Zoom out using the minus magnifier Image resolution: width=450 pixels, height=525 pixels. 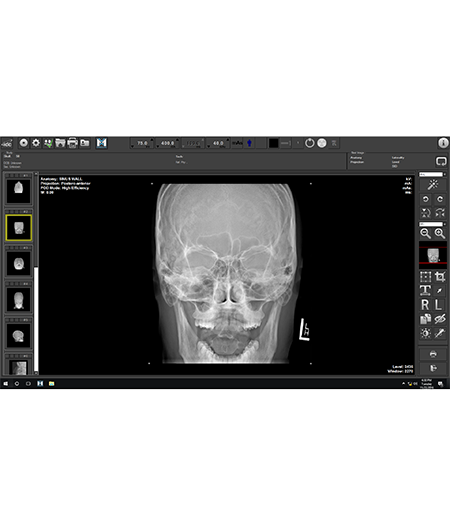click(x=426, y=233)
